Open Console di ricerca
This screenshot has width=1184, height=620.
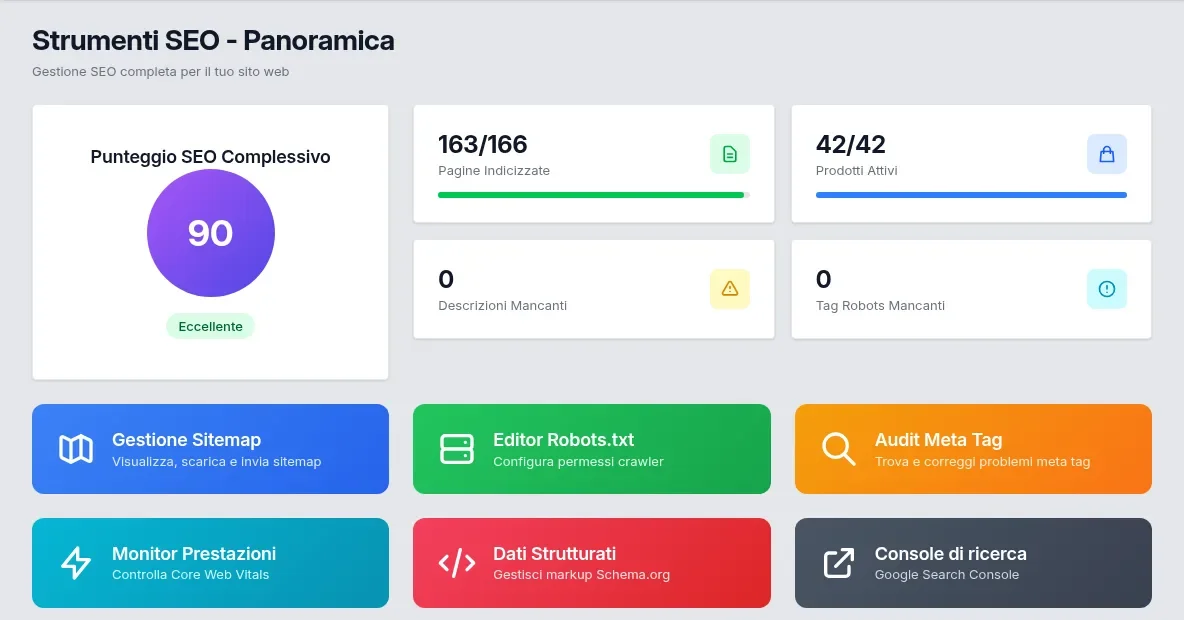(x=973, y=563)
